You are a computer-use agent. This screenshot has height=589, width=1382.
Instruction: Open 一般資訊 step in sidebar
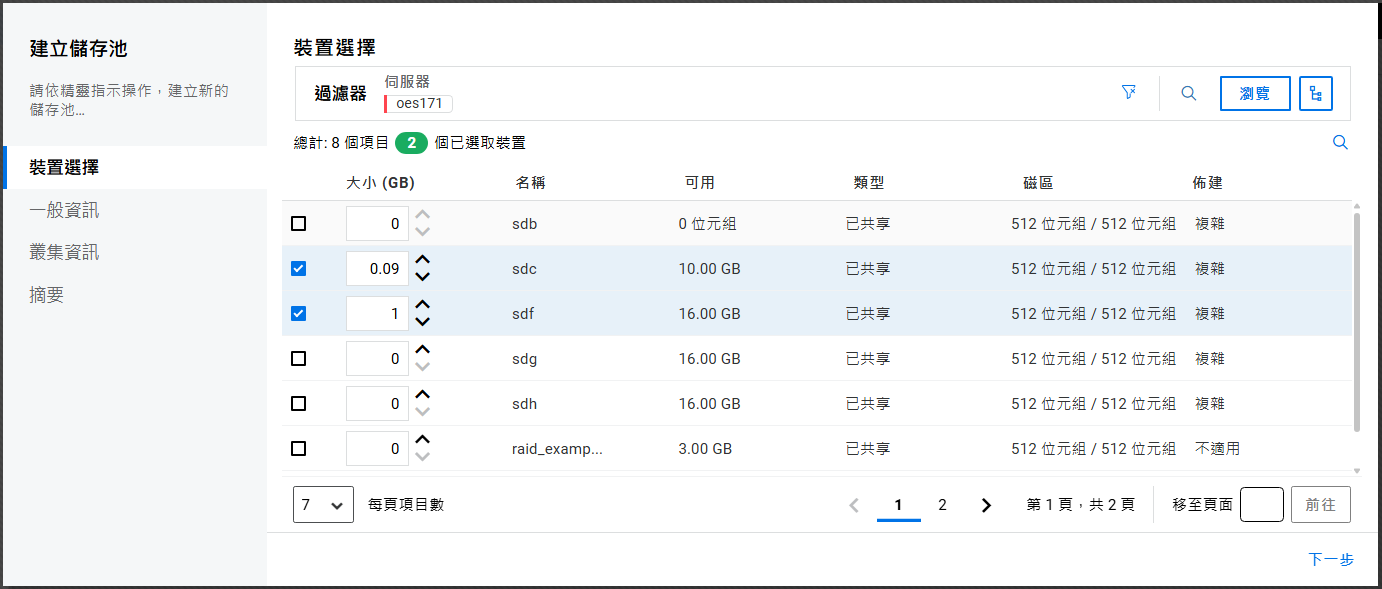coord(64,210)
